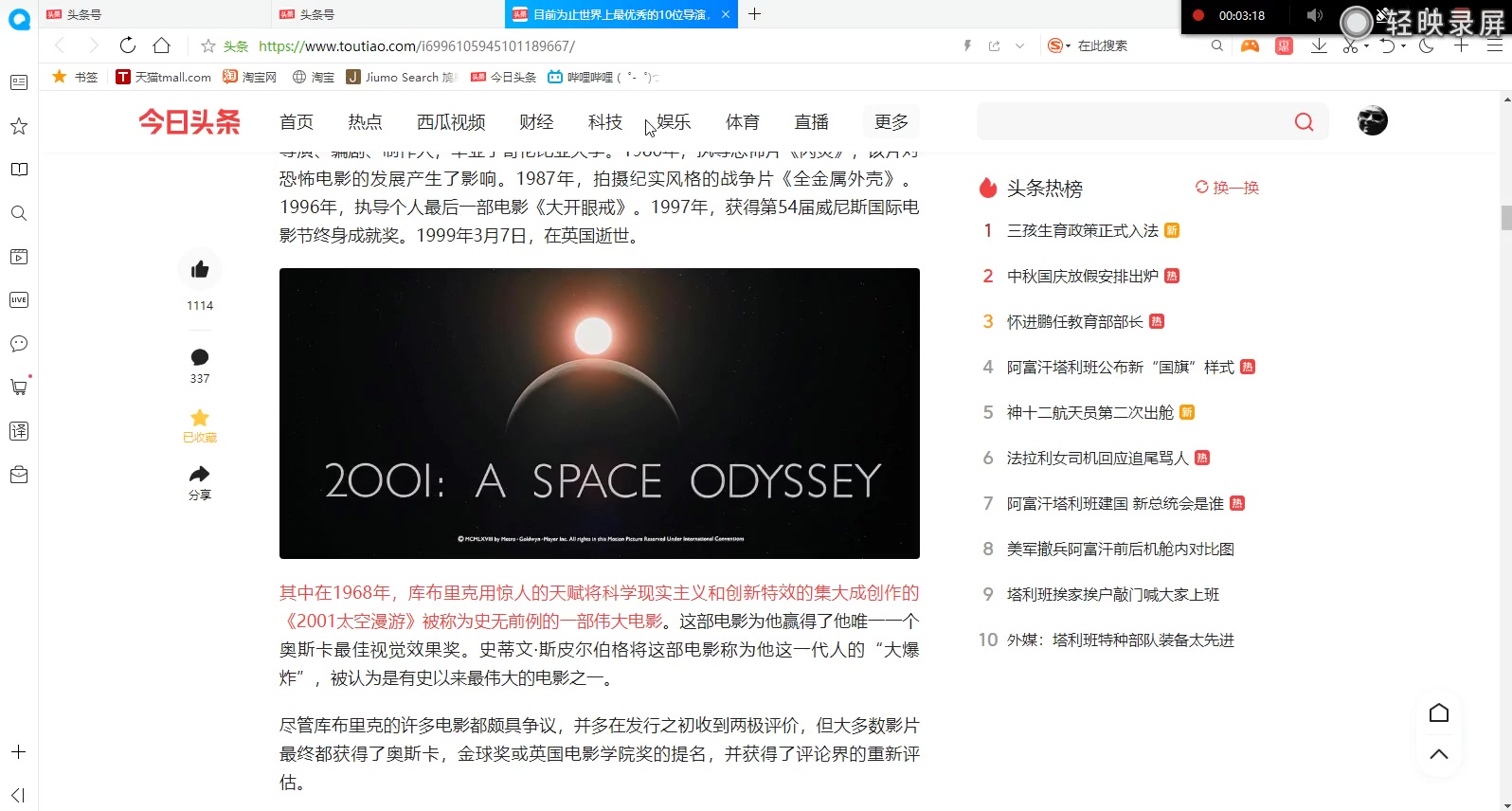
Task: Click the 2001: A Space Odyssey image
Action: (x=600, y=413)
